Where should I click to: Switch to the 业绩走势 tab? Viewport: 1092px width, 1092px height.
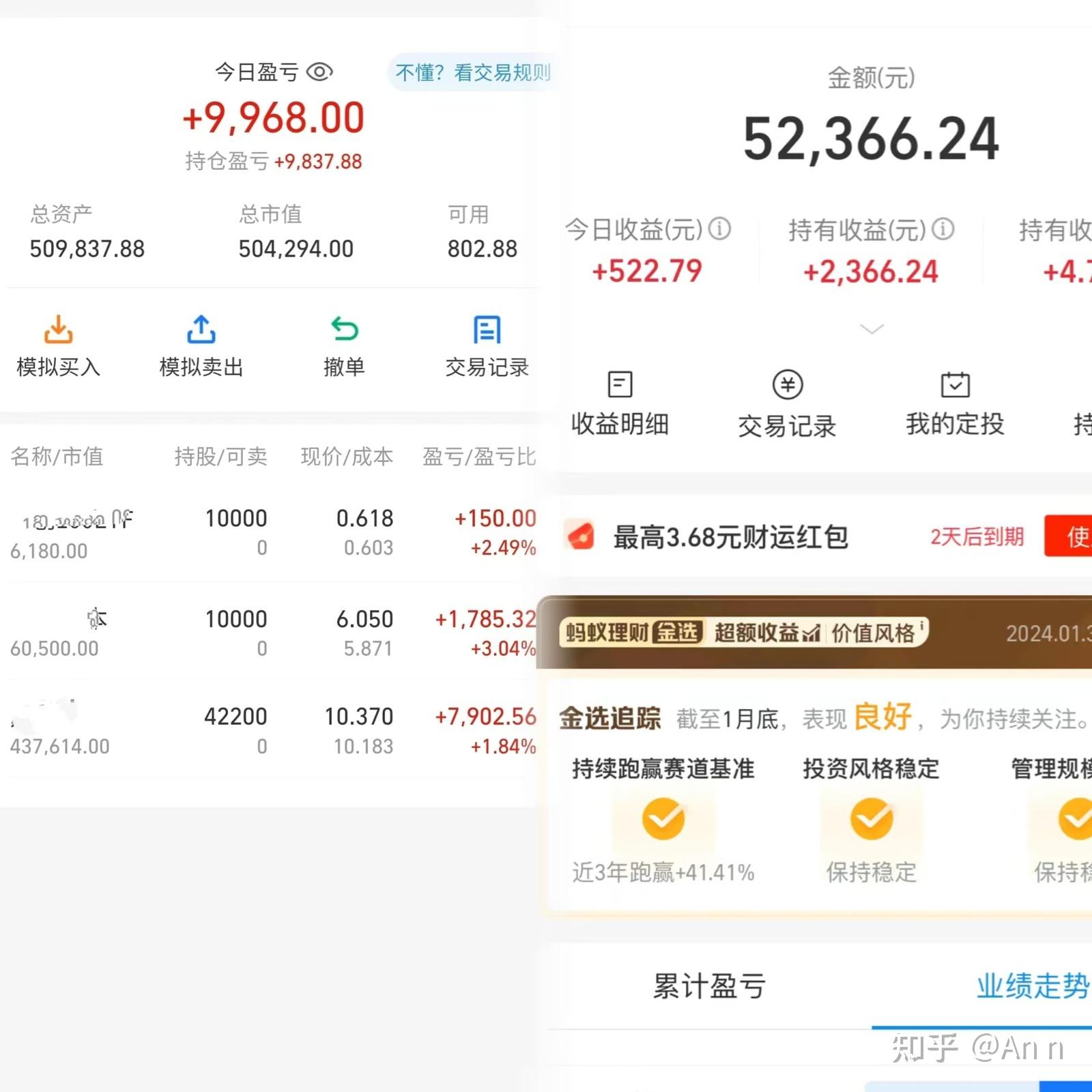(1032, 984)
